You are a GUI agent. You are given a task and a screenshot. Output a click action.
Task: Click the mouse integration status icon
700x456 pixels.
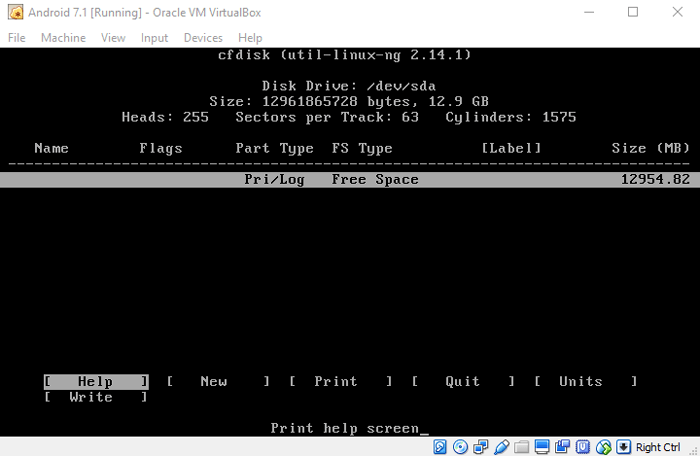tap(604, 447)
